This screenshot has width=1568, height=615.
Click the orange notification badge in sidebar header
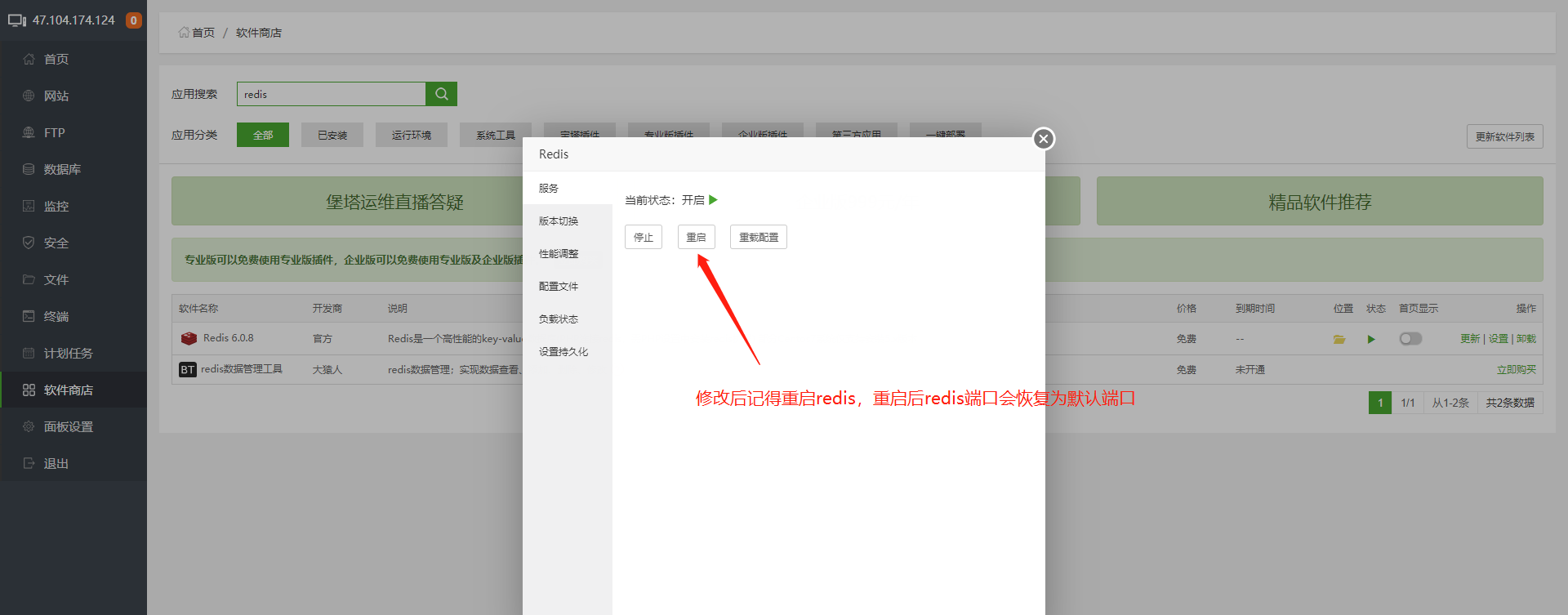pyautogui.click(x=133, y=20)
